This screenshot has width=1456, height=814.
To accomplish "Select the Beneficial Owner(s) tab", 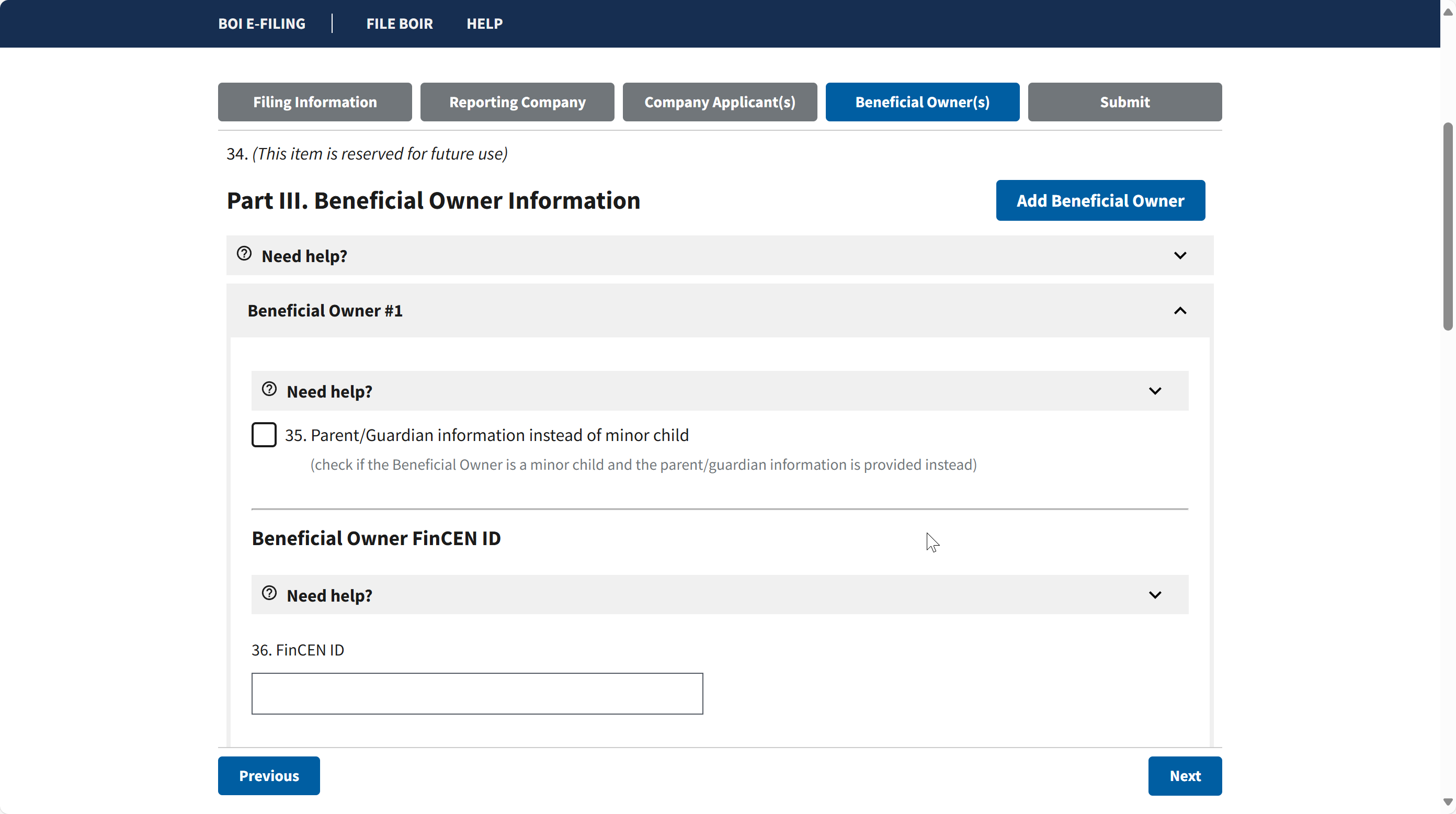I will tap(923, 103).
